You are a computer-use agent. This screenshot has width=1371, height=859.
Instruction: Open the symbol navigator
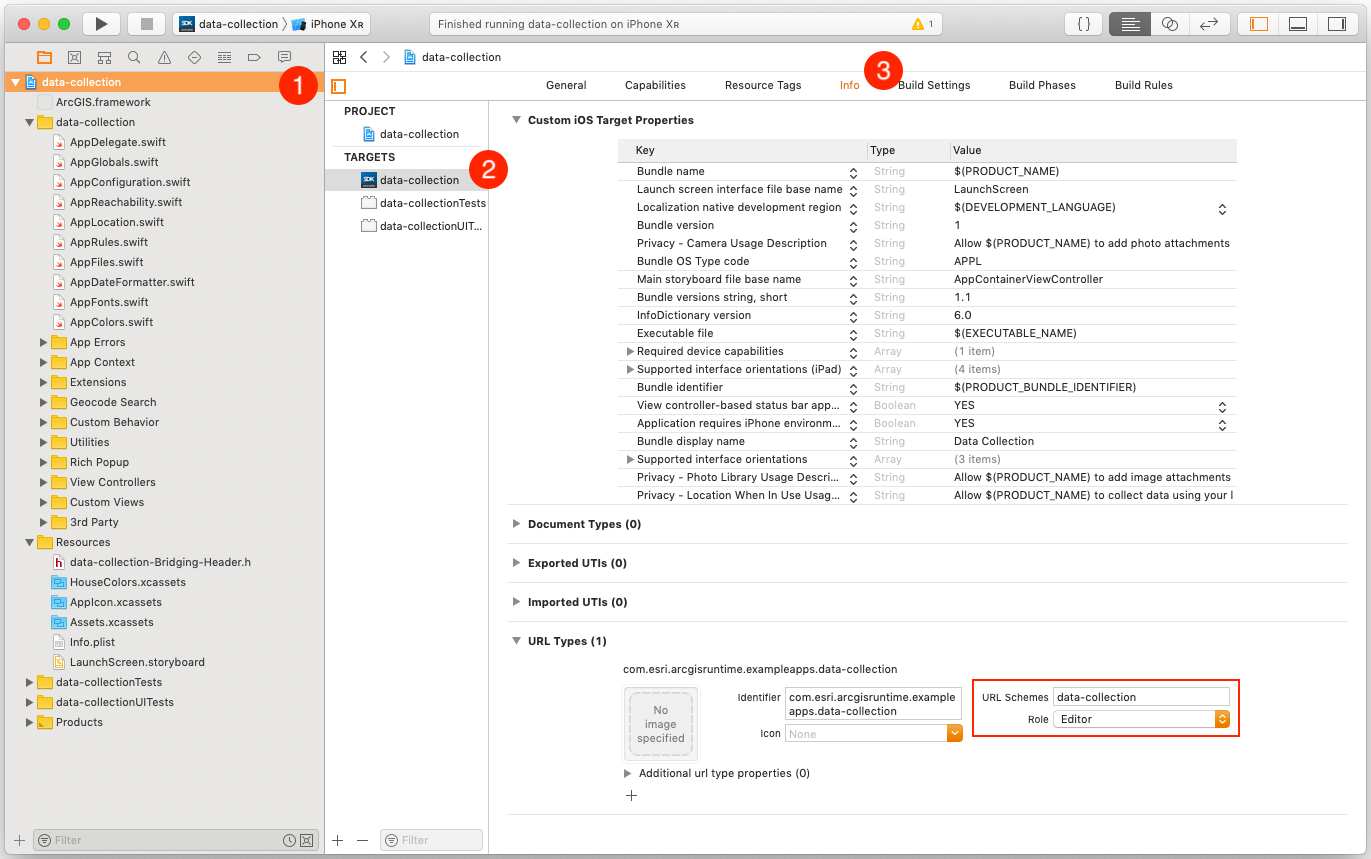click(104, 57)
